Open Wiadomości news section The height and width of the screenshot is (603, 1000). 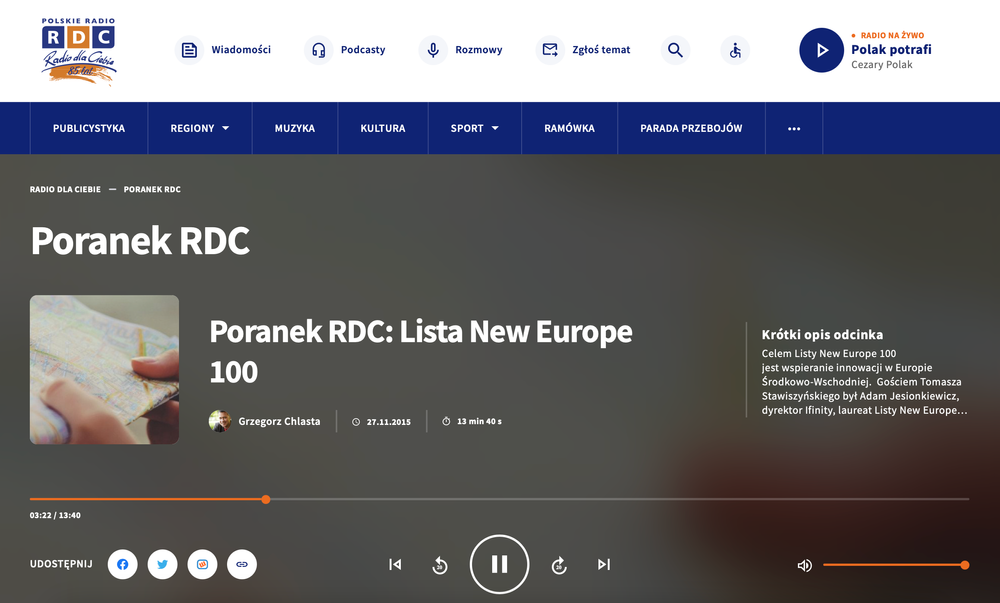[x=223, y=50]
